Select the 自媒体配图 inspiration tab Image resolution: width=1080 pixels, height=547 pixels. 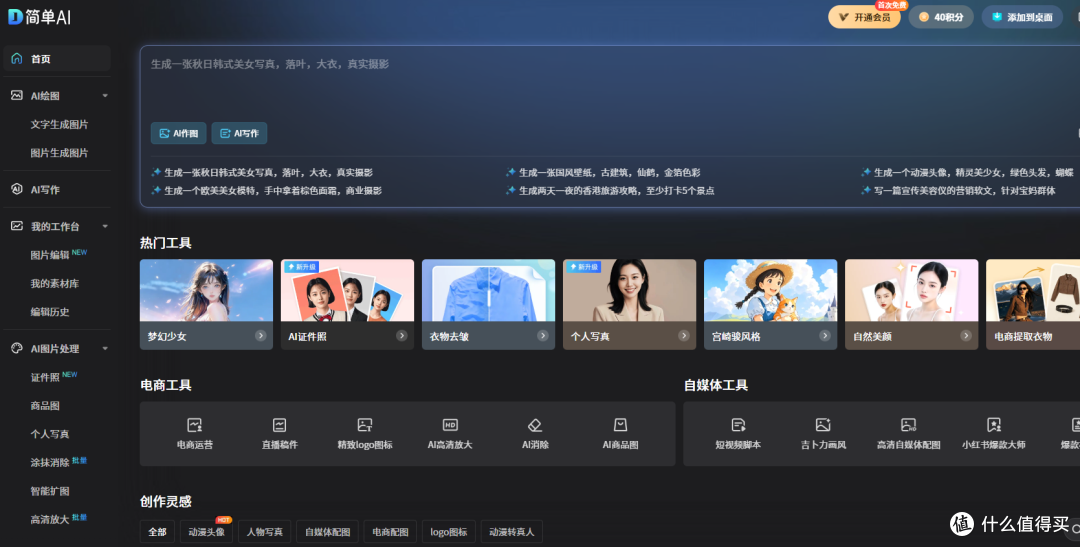coord(327,531)
